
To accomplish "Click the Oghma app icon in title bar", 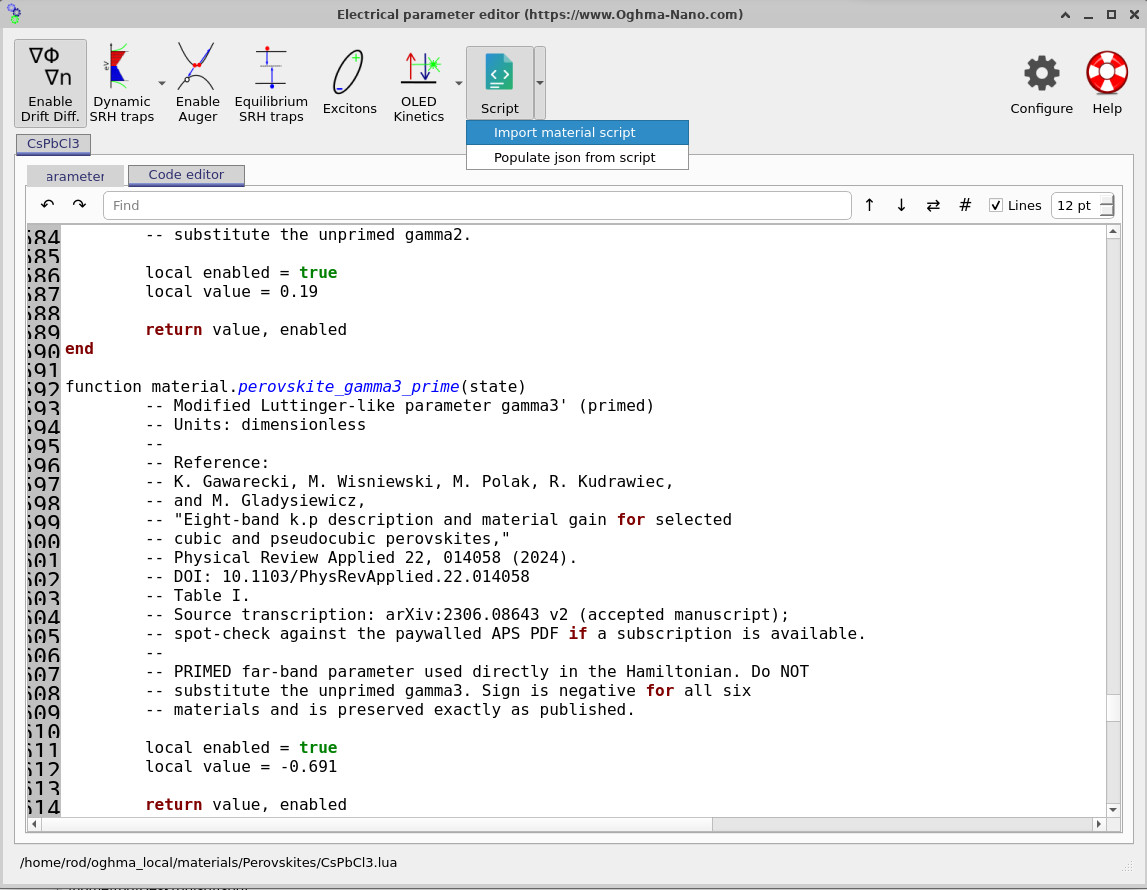I will click(x=14, y=14).
